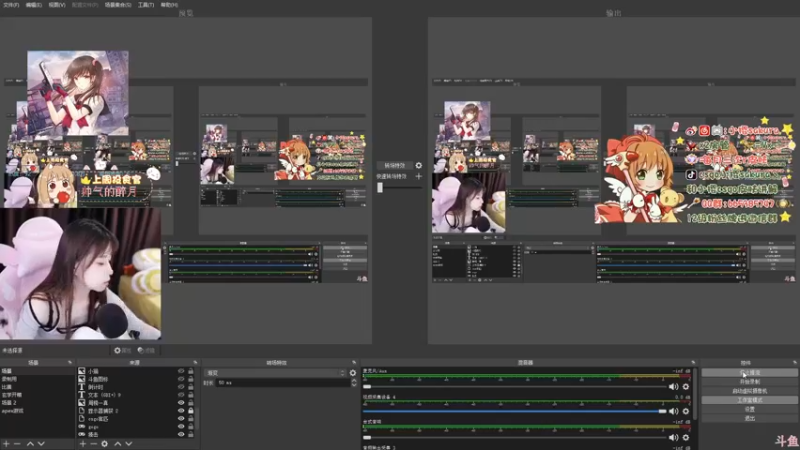Toggle visibility of the first source row
Screen dimensions: 800x450
pyautogui.click(x=181, y=371)
